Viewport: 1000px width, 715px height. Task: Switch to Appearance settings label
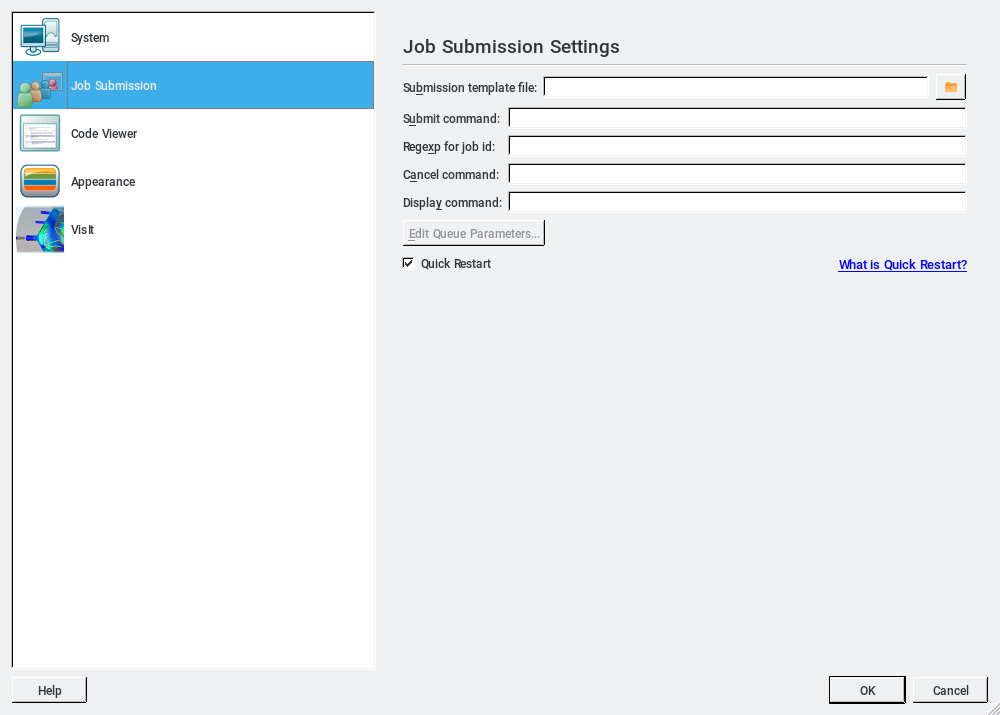[x=103, y=182]
